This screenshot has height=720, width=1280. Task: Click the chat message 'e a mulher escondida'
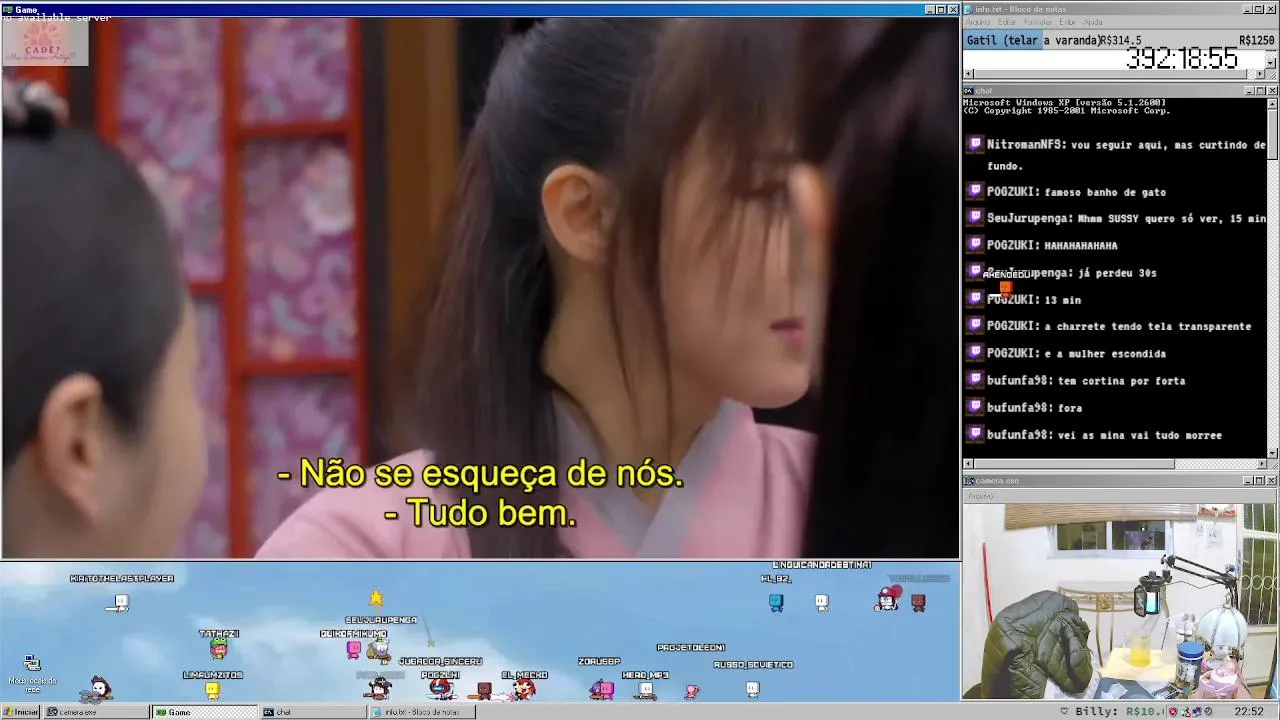point(1105,353)
